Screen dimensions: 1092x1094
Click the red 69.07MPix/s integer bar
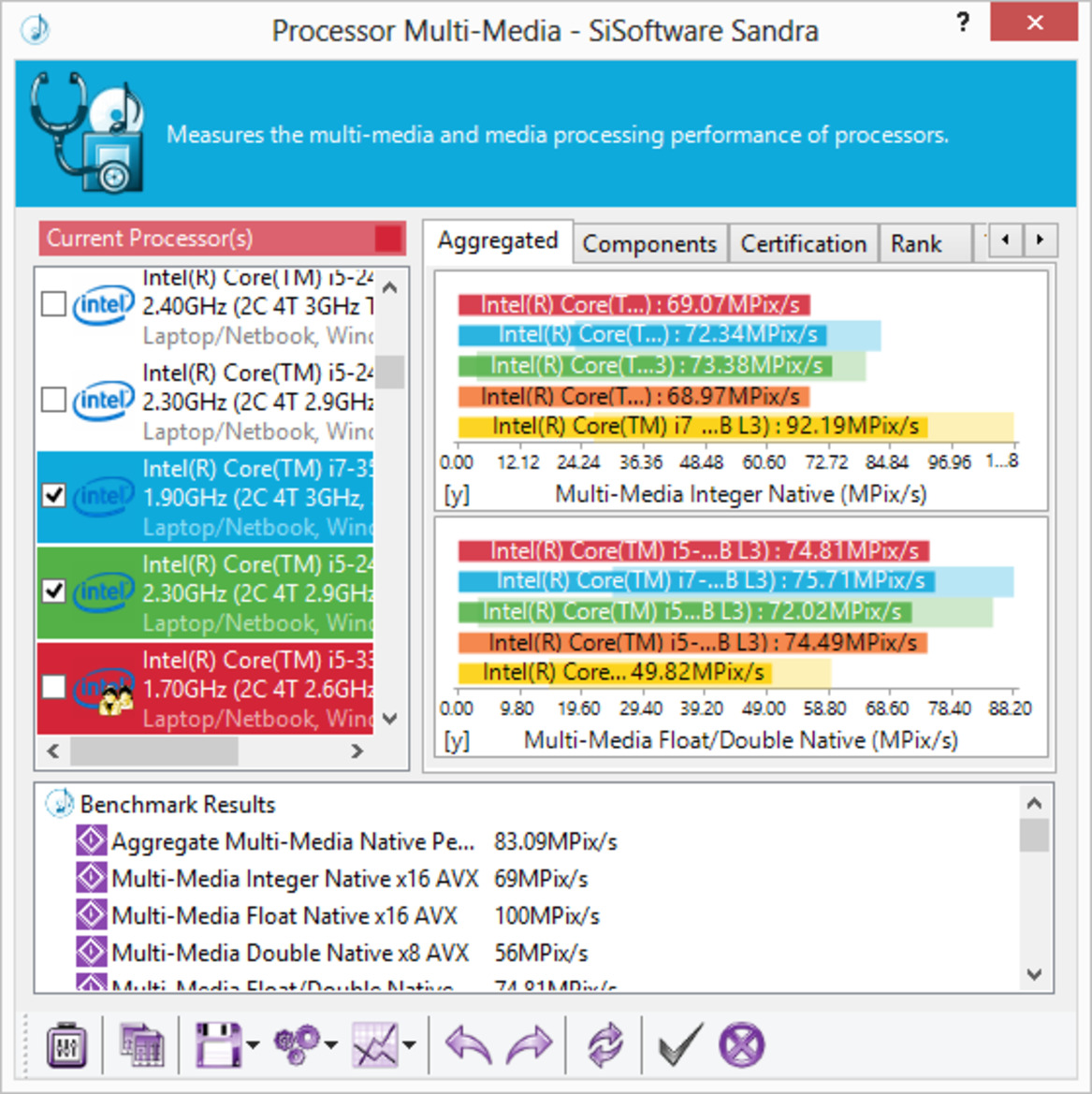[x=633, y=304]
